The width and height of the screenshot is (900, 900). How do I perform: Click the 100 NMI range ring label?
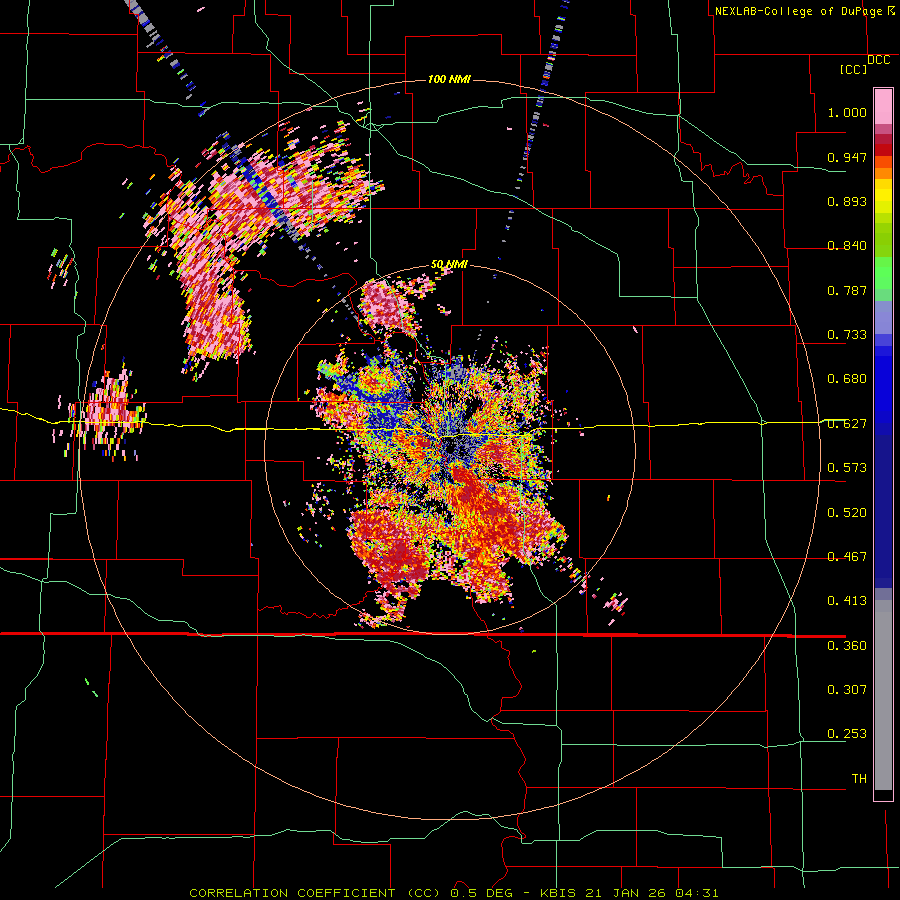coord(449,79)
